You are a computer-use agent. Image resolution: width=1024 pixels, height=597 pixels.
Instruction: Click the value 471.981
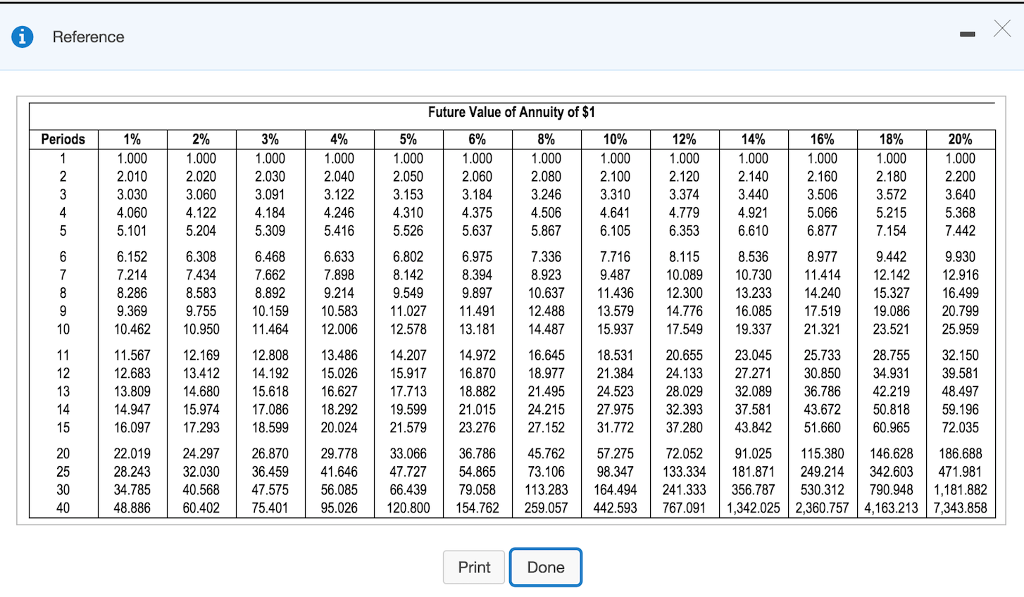960,472
